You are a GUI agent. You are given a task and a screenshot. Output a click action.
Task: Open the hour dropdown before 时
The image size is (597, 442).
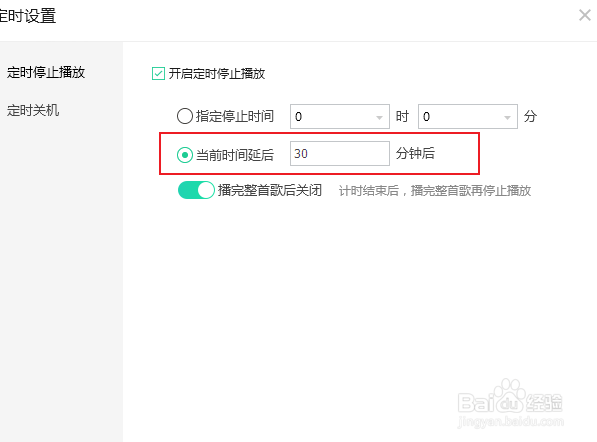tap(340, 116)
